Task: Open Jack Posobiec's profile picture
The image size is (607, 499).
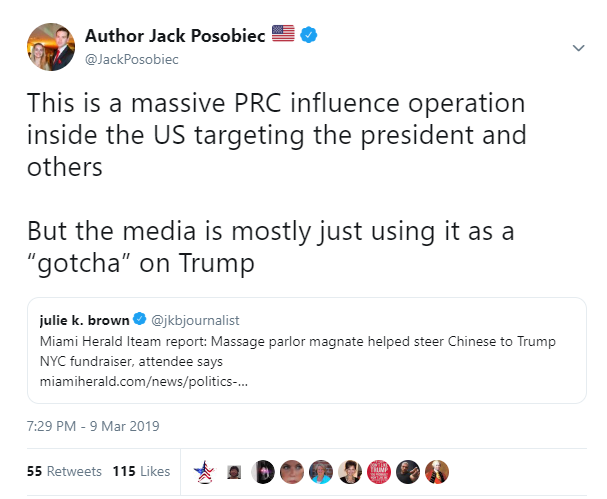Action: (51, 47)
